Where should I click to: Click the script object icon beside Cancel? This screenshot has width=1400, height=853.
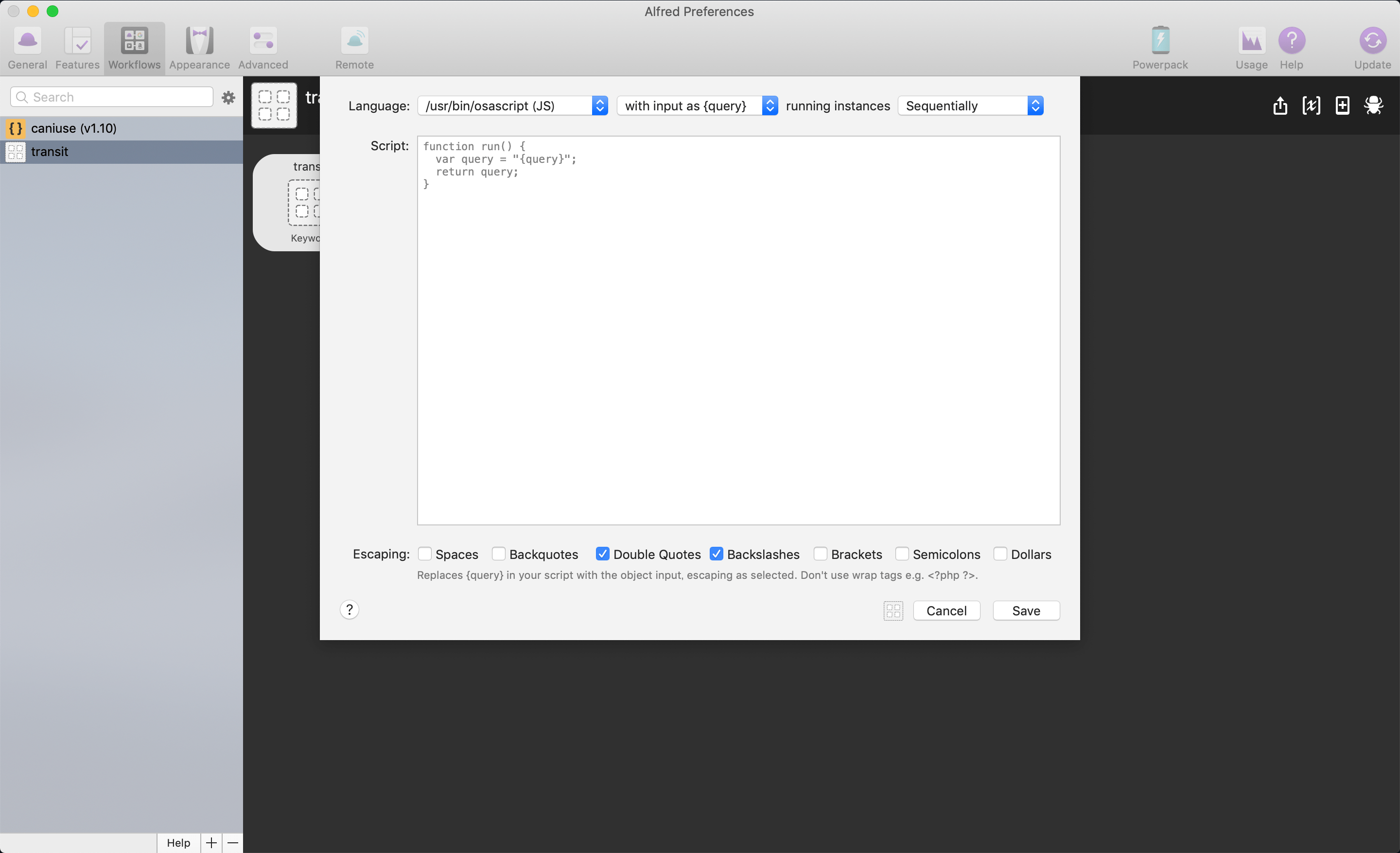click(893, 610)
